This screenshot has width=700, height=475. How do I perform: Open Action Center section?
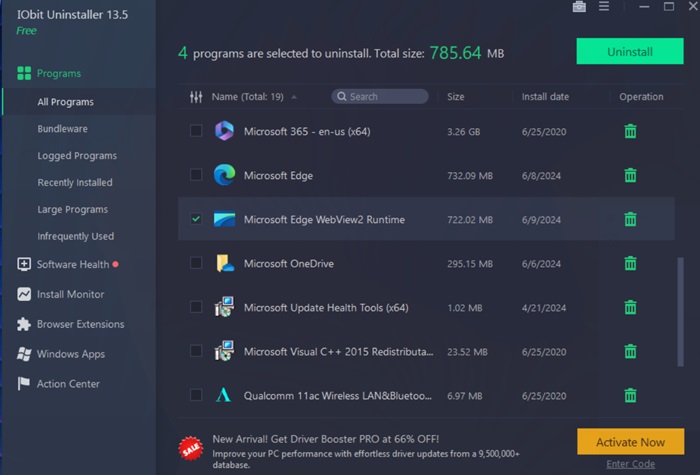pyautogui.click(x=68, y=384)
